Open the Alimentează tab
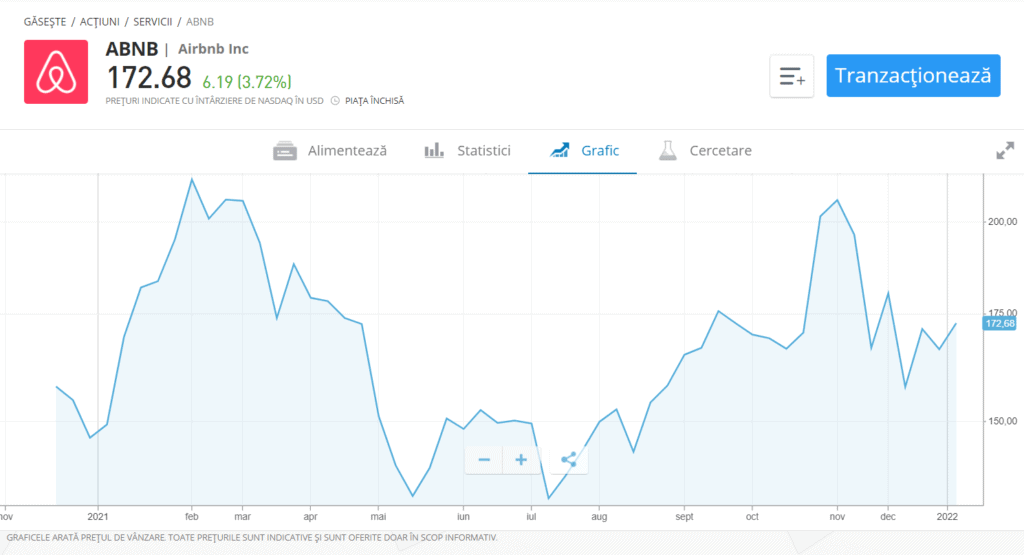The width and height of the screenshot is (1024, 555). click(330, 151)
